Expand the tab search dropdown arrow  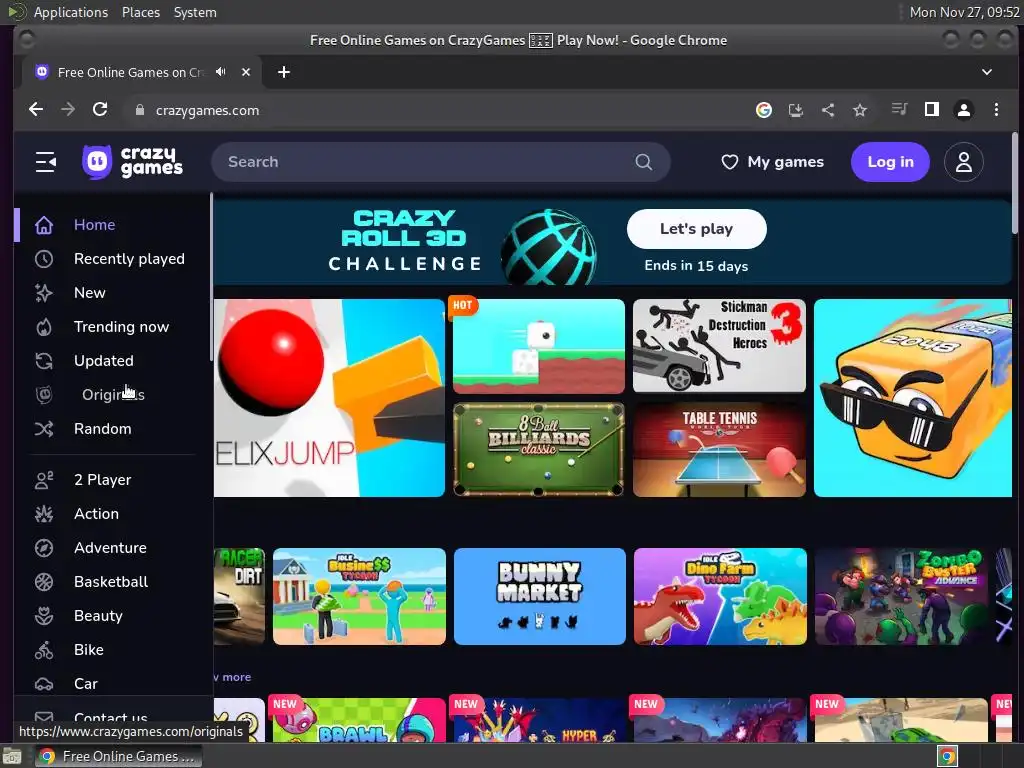pos(987,72)
